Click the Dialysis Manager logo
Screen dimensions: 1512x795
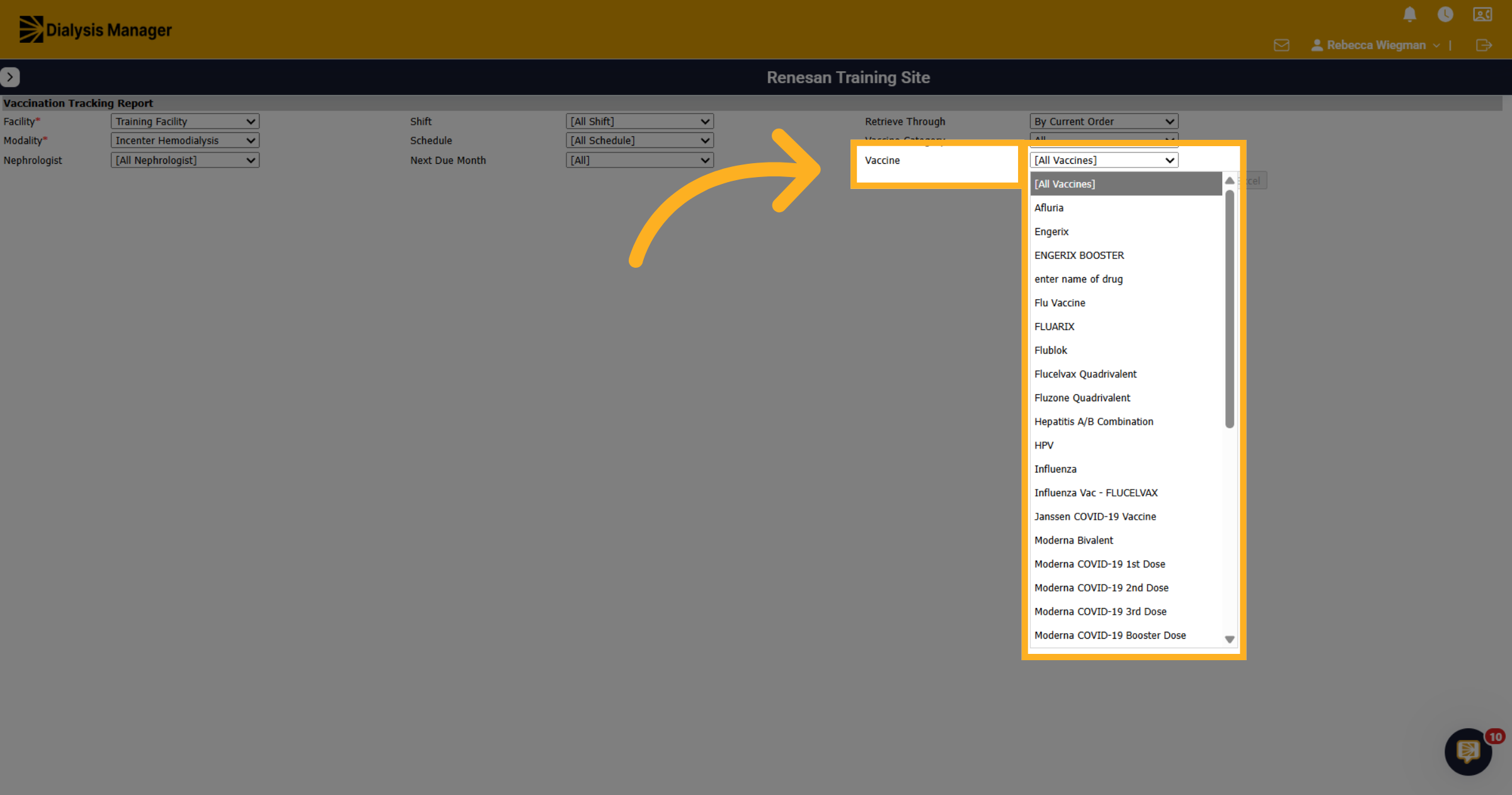(95, 30)
